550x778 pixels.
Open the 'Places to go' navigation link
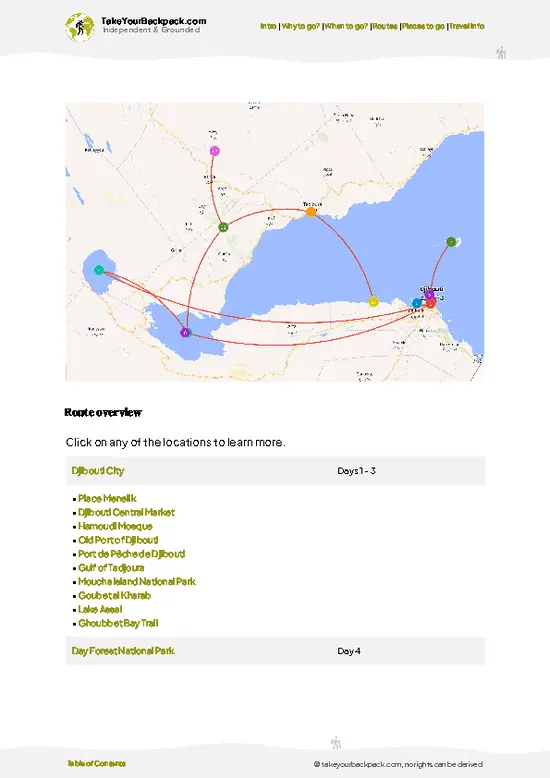[x=423, y=26]
